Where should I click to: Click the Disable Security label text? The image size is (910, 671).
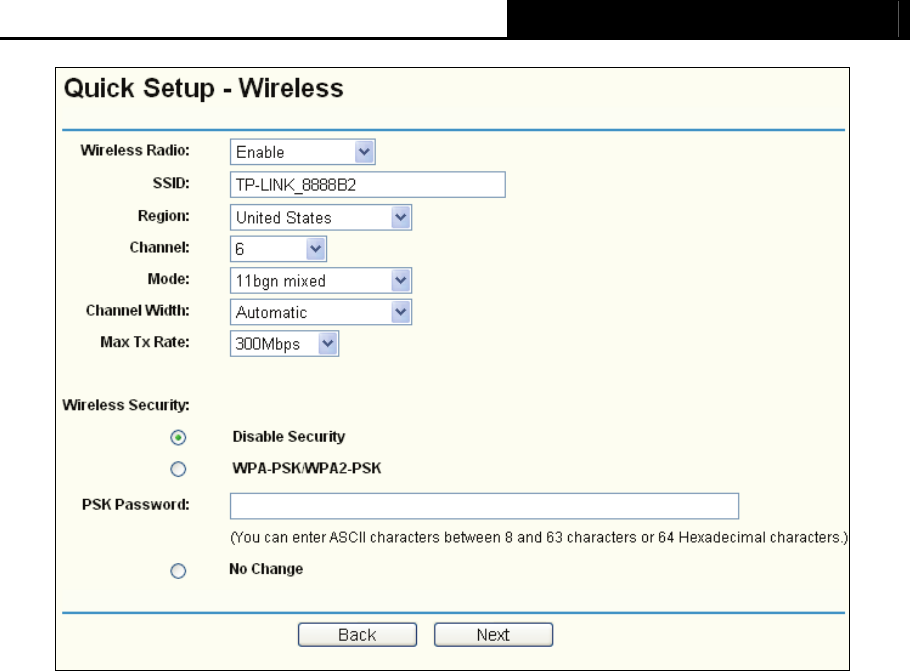288,436
